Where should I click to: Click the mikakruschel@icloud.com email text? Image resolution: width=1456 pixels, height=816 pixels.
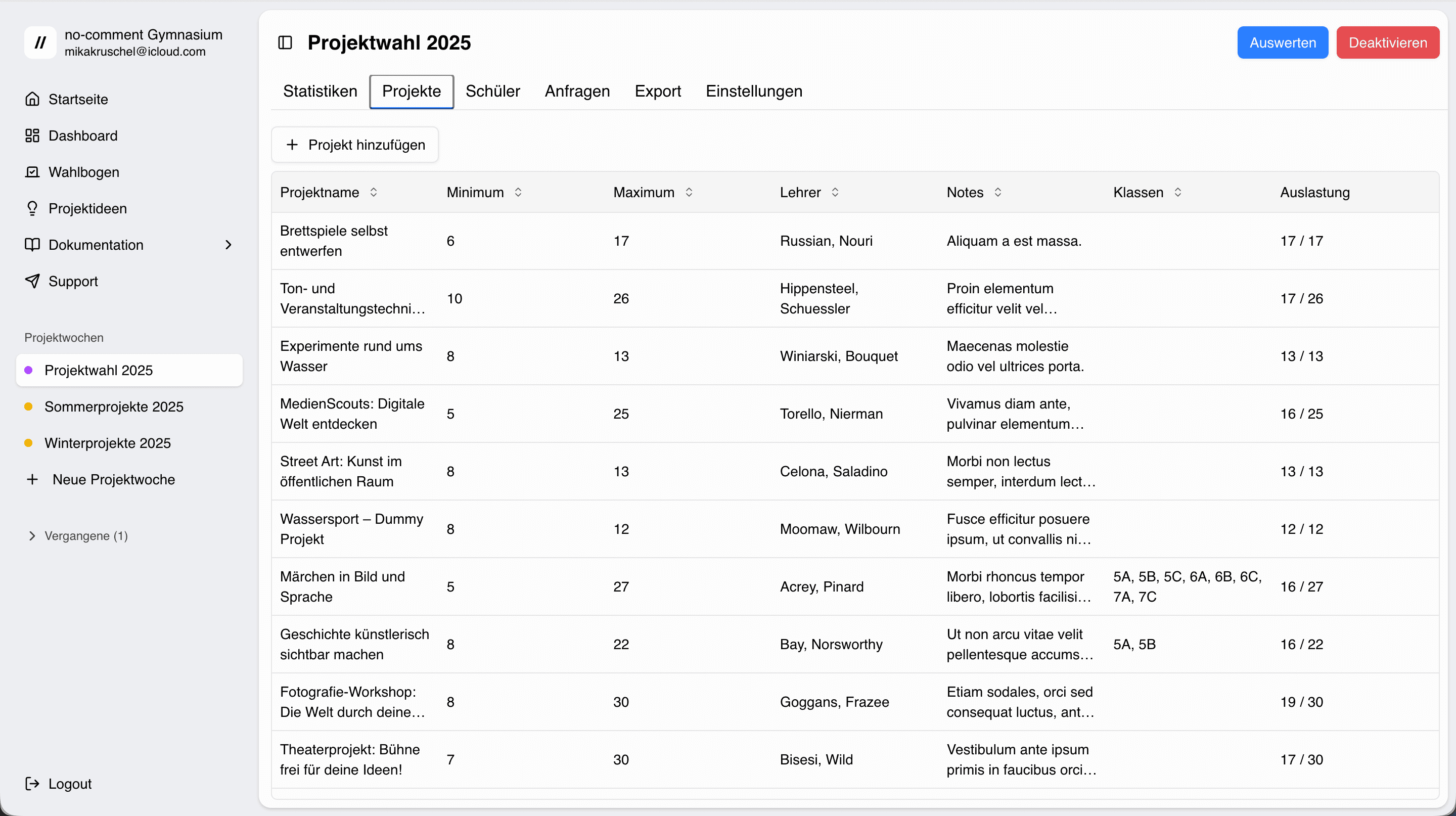pyautogui.click(x=135, y=52)
